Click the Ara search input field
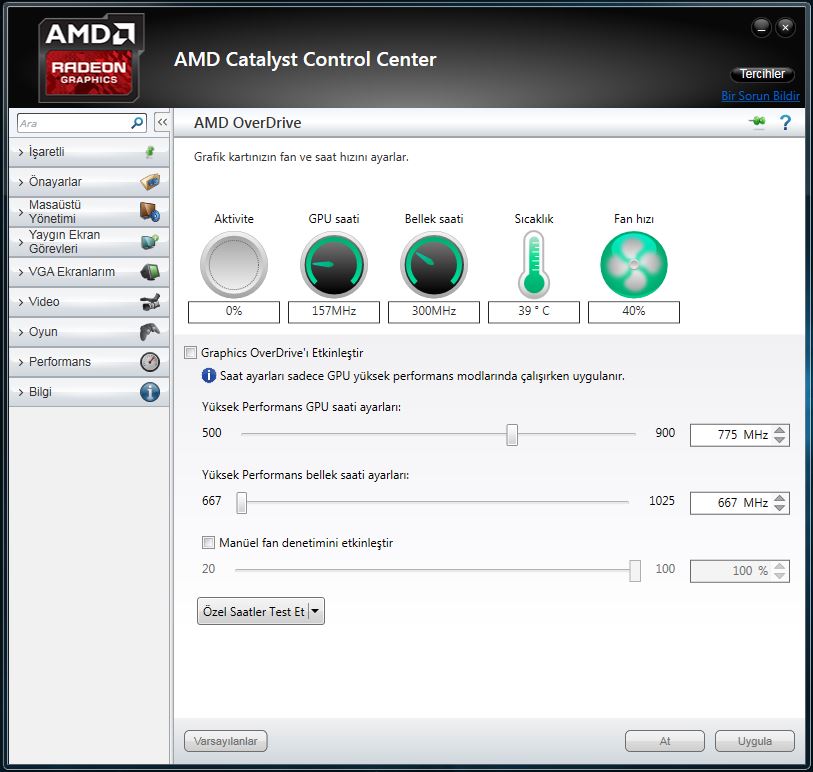Image resolution: width=813 pixels, height=772 pixels. point(73,123)
